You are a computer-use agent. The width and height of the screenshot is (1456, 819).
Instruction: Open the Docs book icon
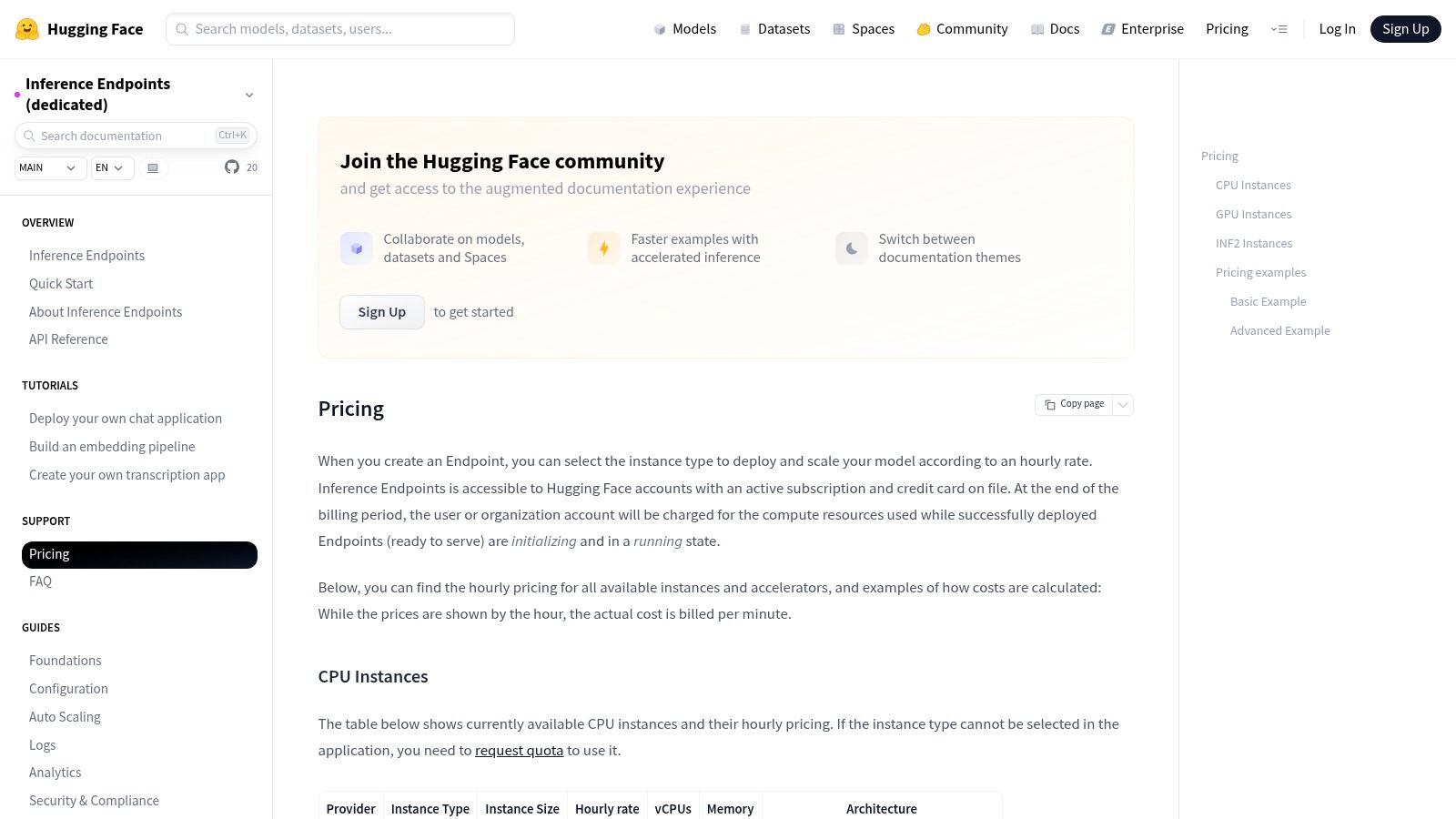pyautogui.click(x=1037, y=28)
